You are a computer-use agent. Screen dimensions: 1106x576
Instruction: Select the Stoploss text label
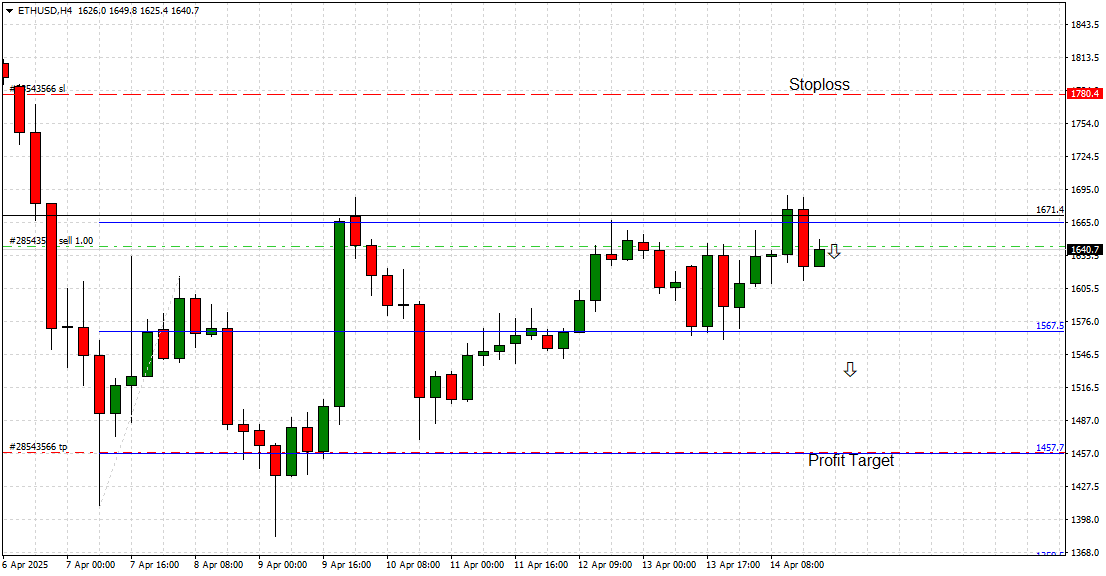pyautogui.click(x=819, y=85)
